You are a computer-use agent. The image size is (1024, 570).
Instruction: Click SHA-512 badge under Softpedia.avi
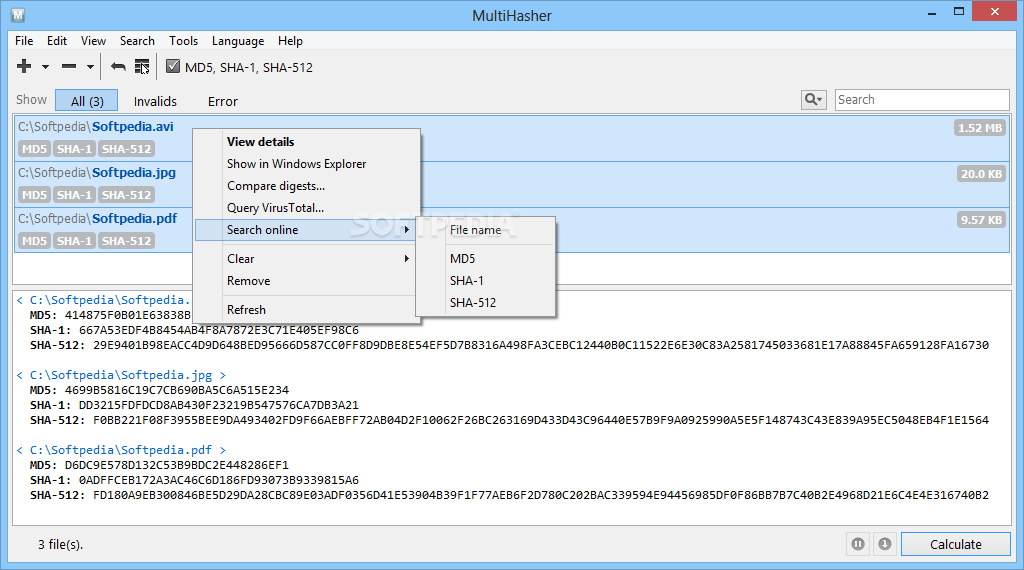coord(126,149)
